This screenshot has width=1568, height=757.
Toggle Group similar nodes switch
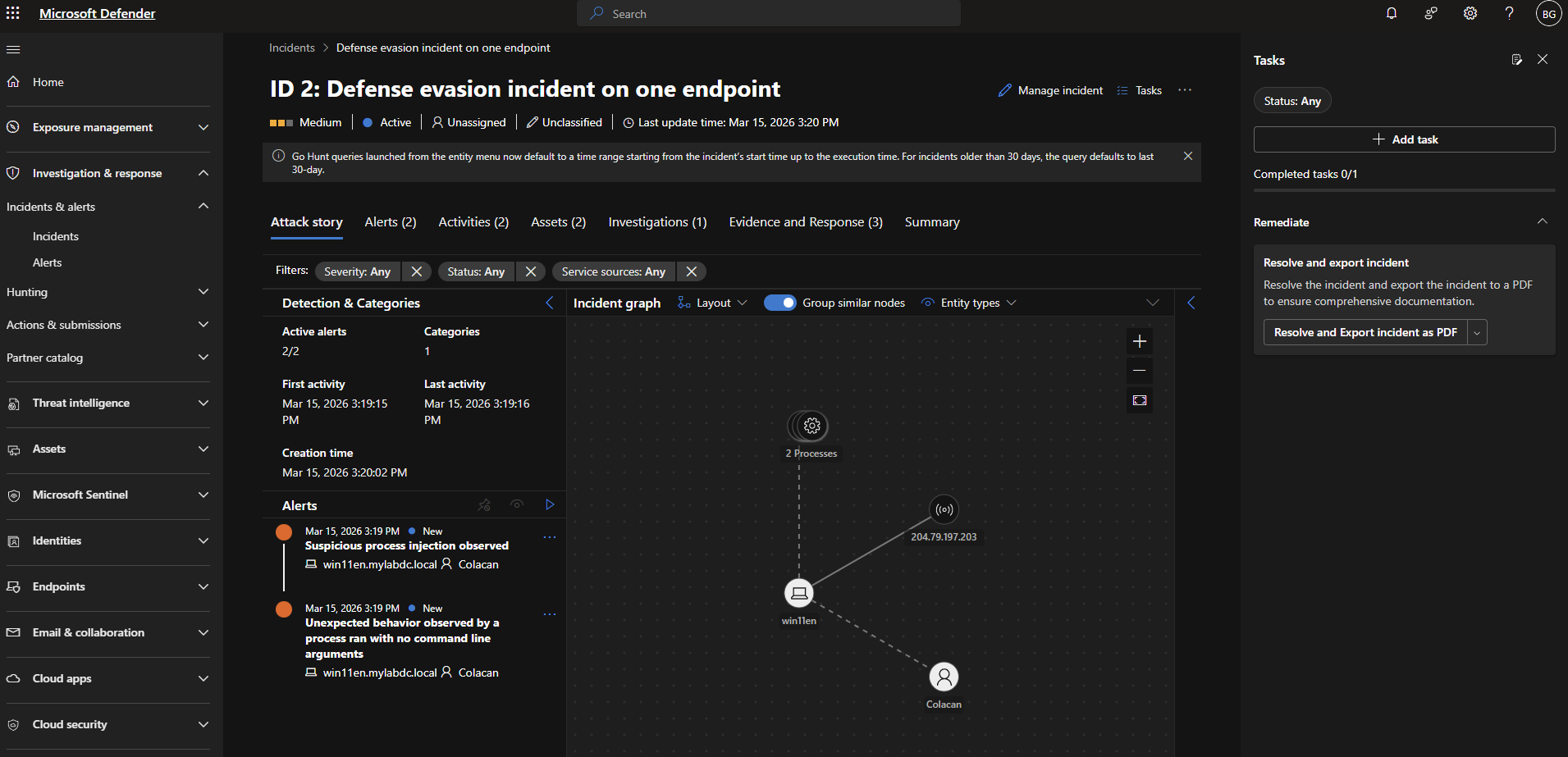[779, 303]
